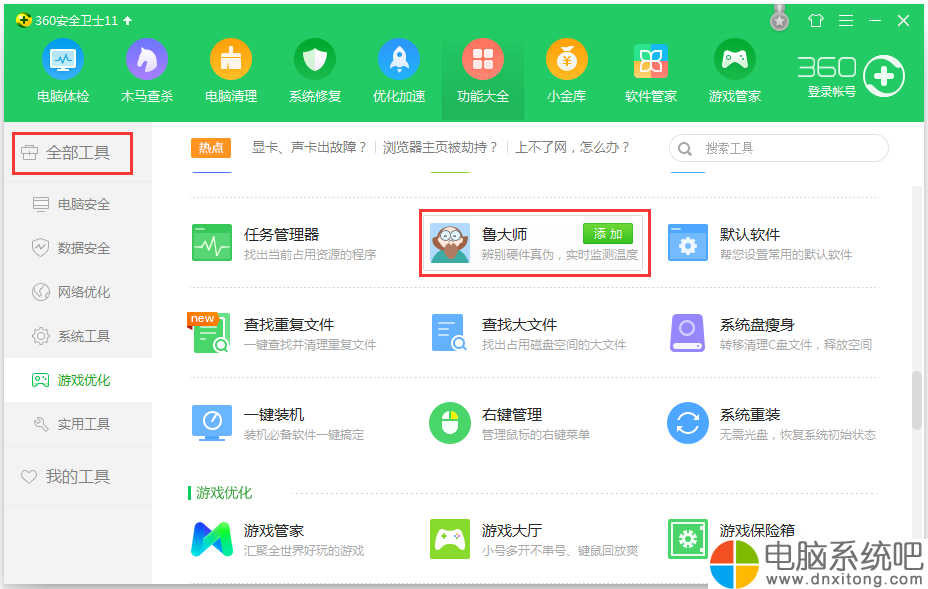Click the 系统盘瘦身 disk icon

688,333
